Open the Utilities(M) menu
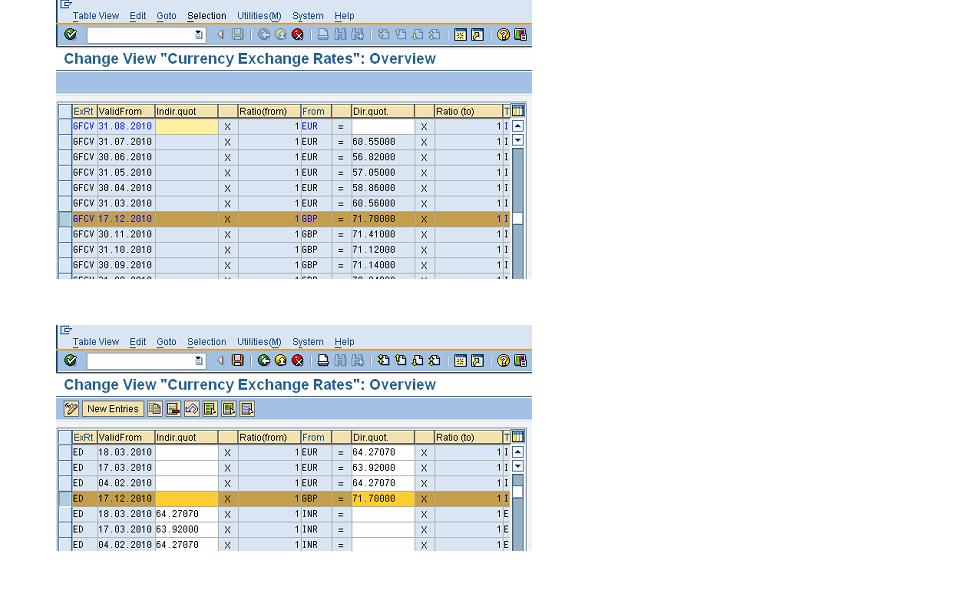The height and width of the screenshot is (614, 962). tap(259, 16)
